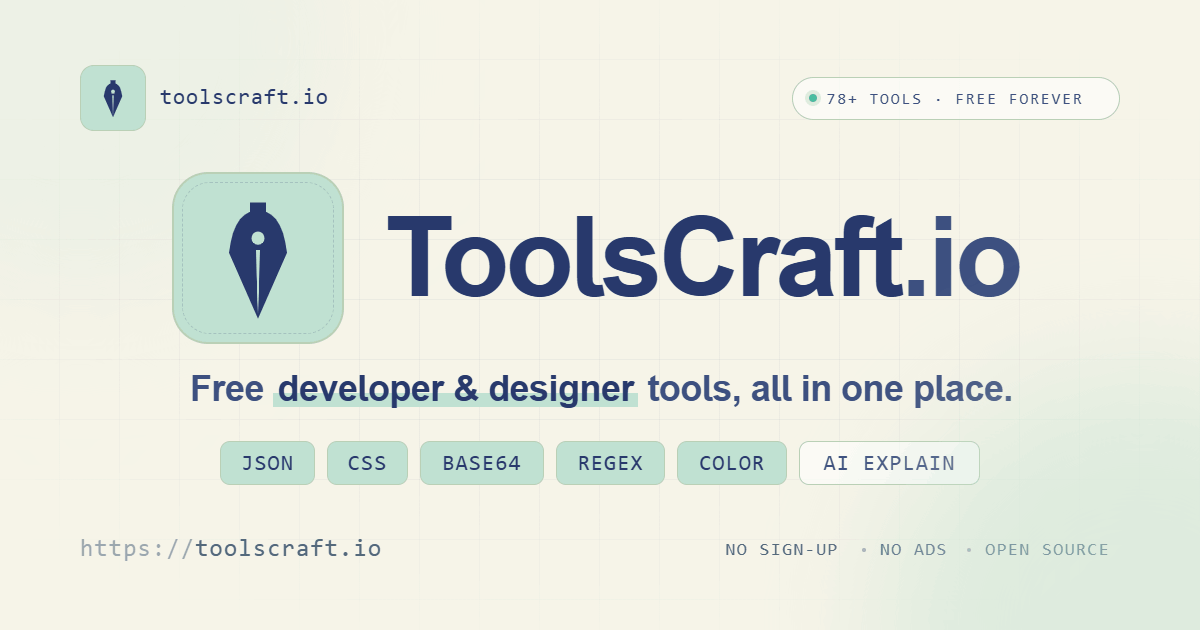1200x630 pixels.
Task: Click the 'OPEN SOURCE' footer text
Action: pos(1047,550)
